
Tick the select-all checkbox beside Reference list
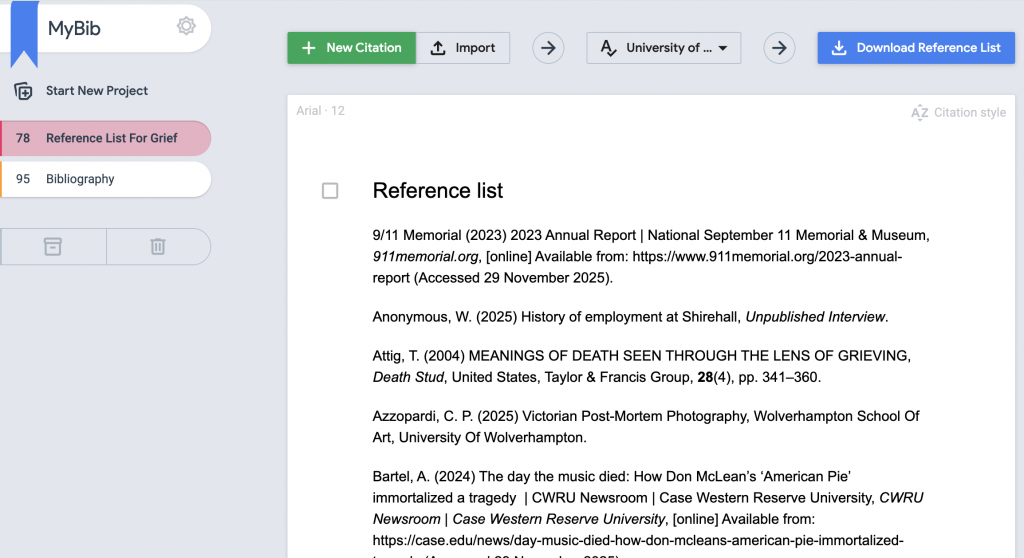pos(330,191)
